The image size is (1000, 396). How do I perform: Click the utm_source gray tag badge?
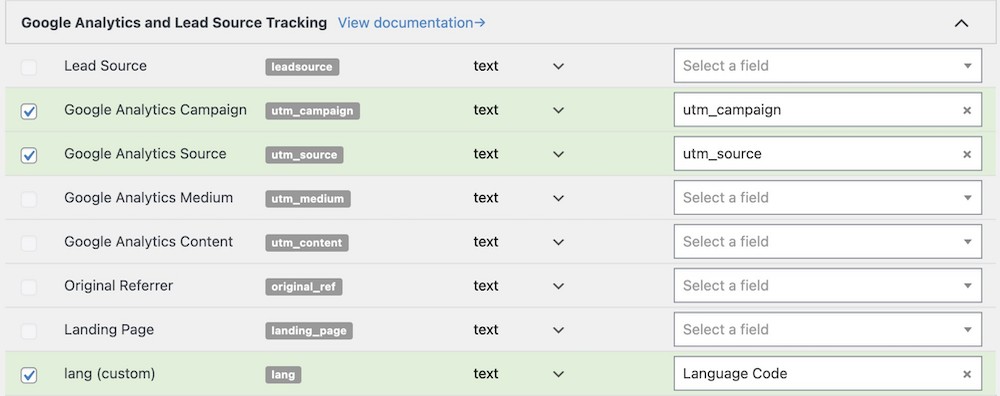point(304,155)
